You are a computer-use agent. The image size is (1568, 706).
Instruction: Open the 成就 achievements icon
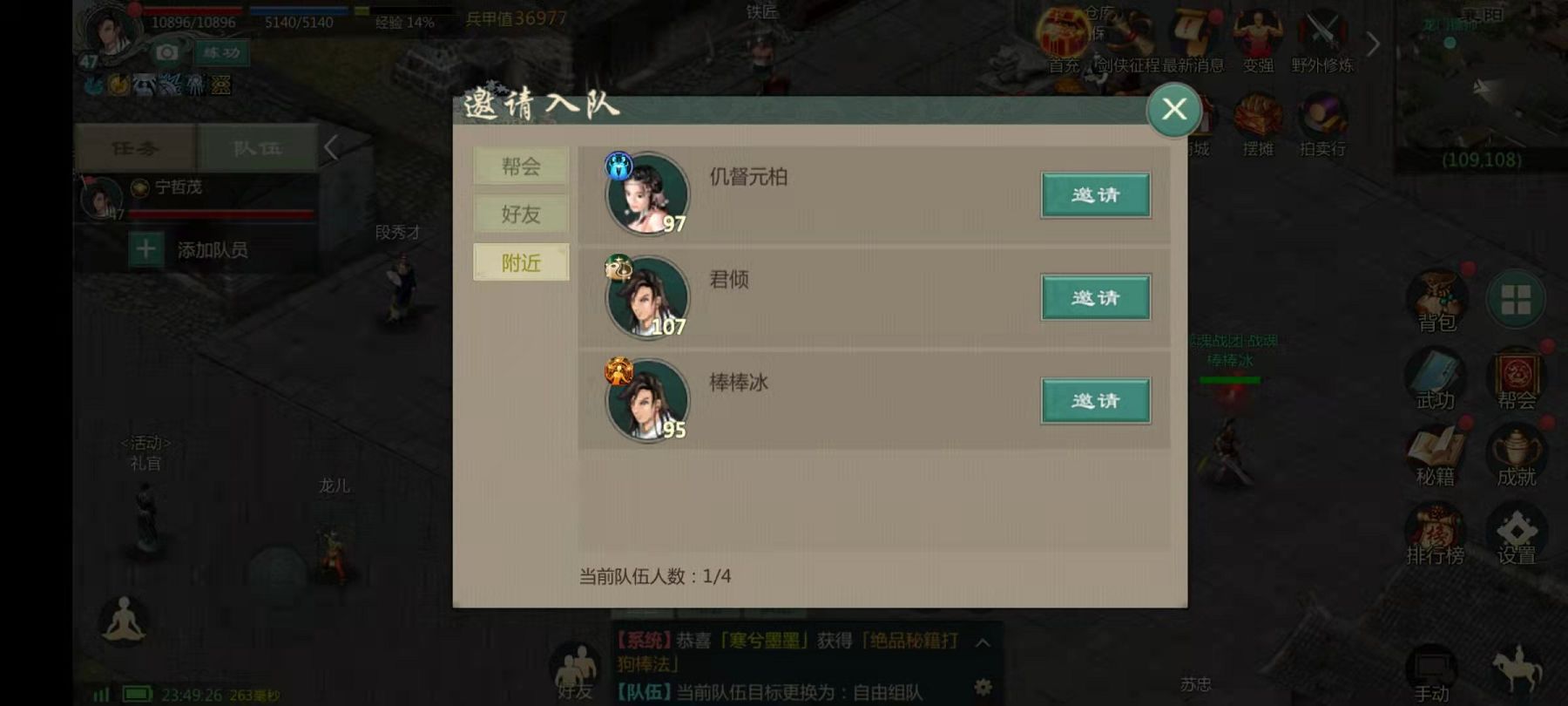point(1517,455)
